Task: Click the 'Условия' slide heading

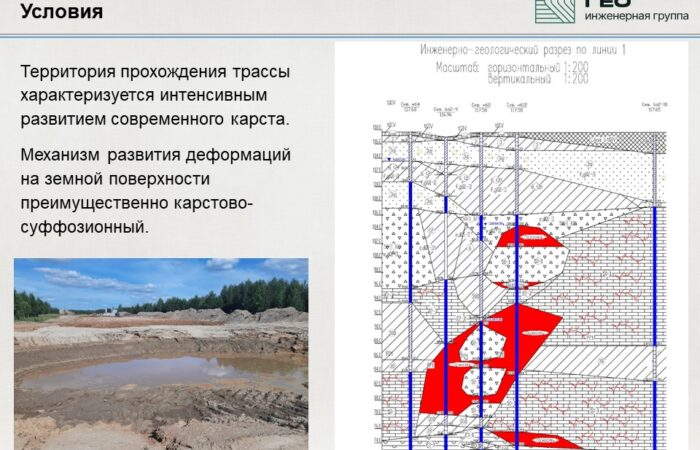Action: (62, 11)
